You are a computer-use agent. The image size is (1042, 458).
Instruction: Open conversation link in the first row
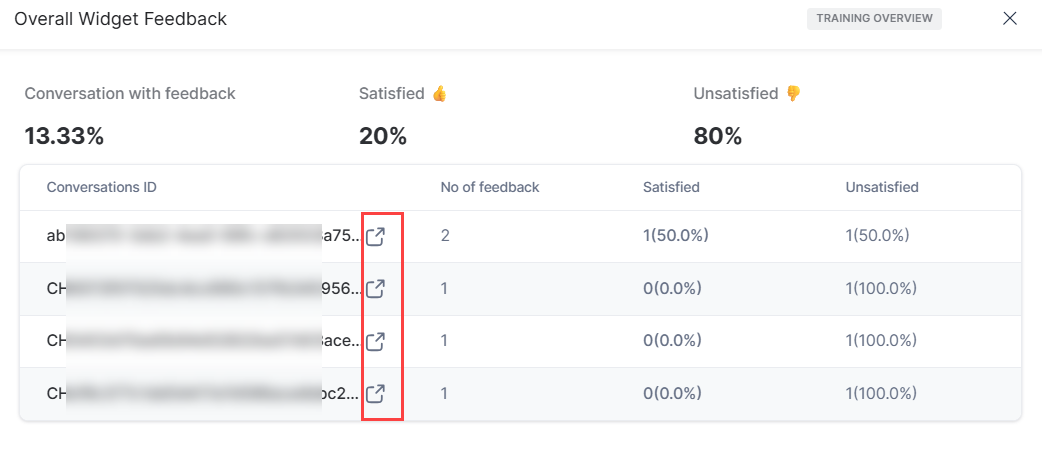(x=376, y=237)
